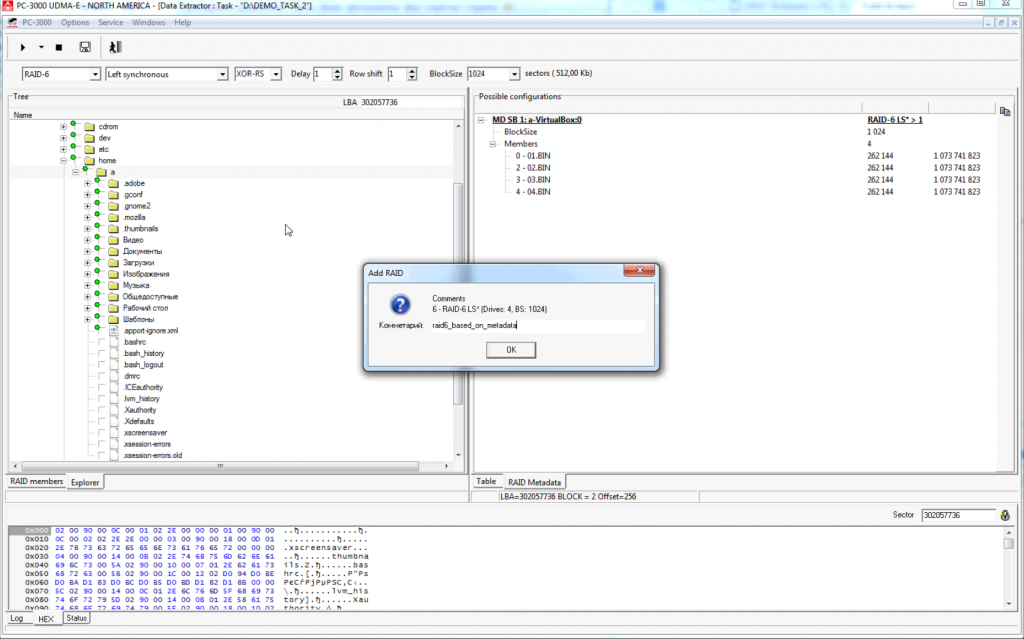
Task: Click the blue question mark dialog icon
Action: pyautogui.click(x=399, y=305)
